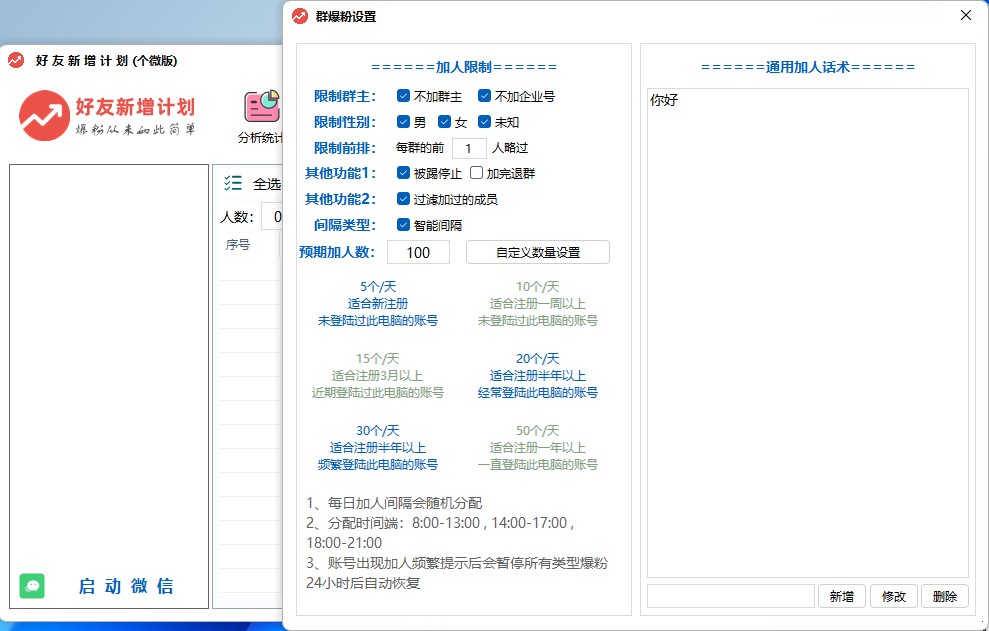Click the 全选 checklist icon

pos(233,183)
